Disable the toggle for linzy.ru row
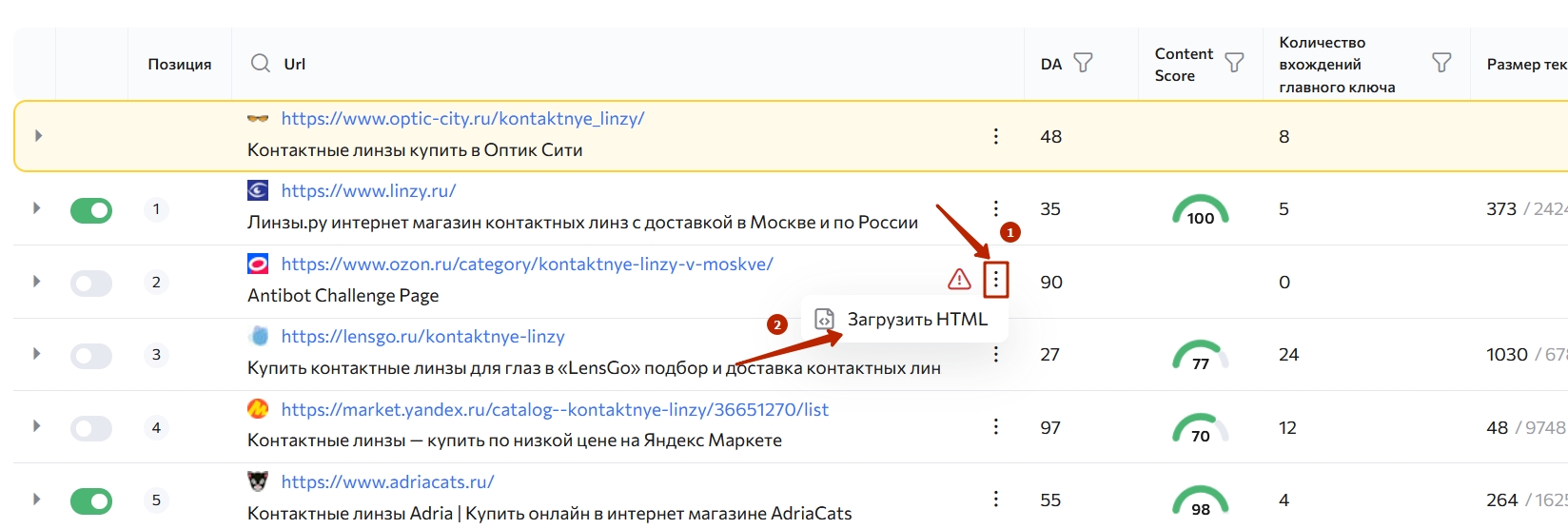1568x529 pixels. coord(91,210)
